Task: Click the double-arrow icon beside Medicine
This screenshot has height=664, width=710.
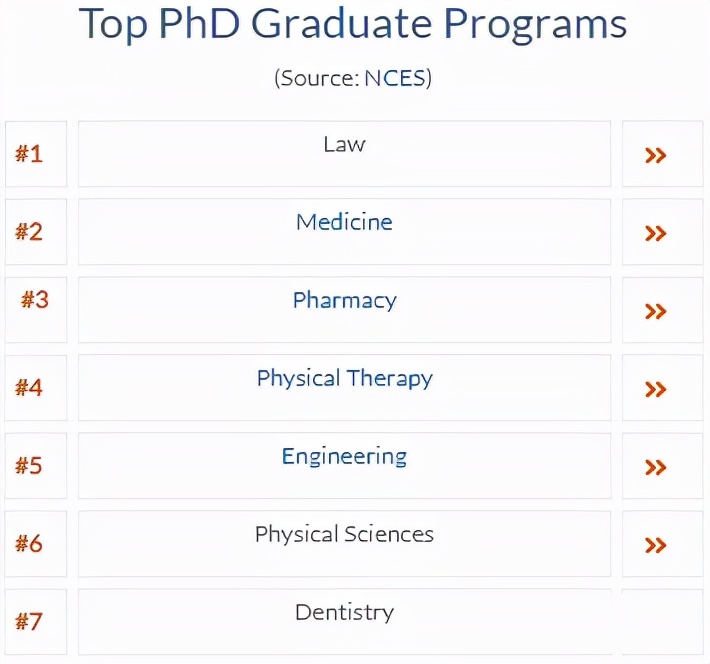Action: click(x=655, y=233)
